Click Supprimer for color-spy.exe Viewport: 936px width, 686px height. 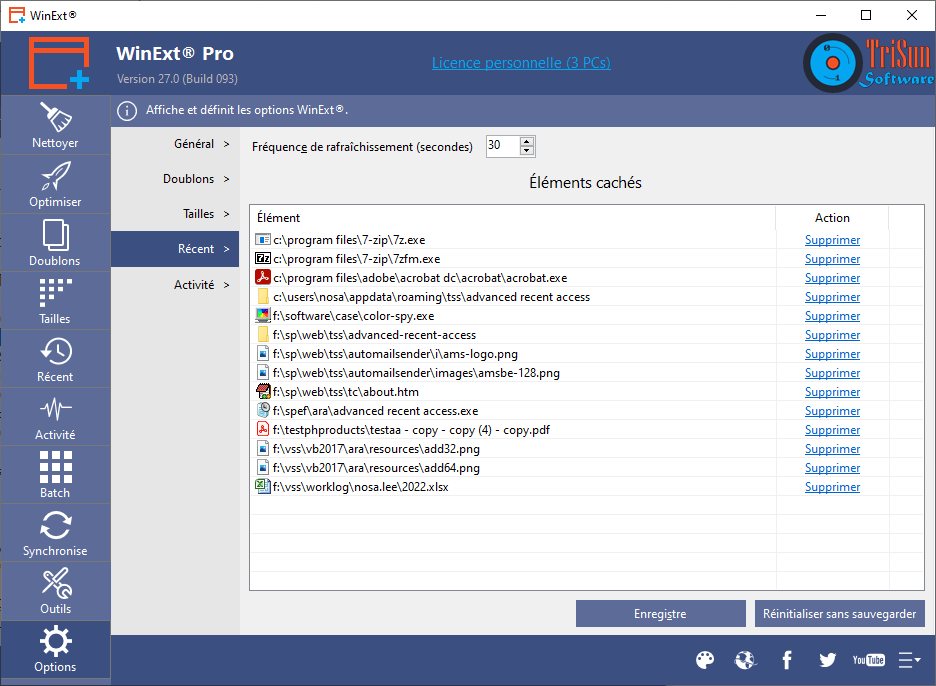832,316
